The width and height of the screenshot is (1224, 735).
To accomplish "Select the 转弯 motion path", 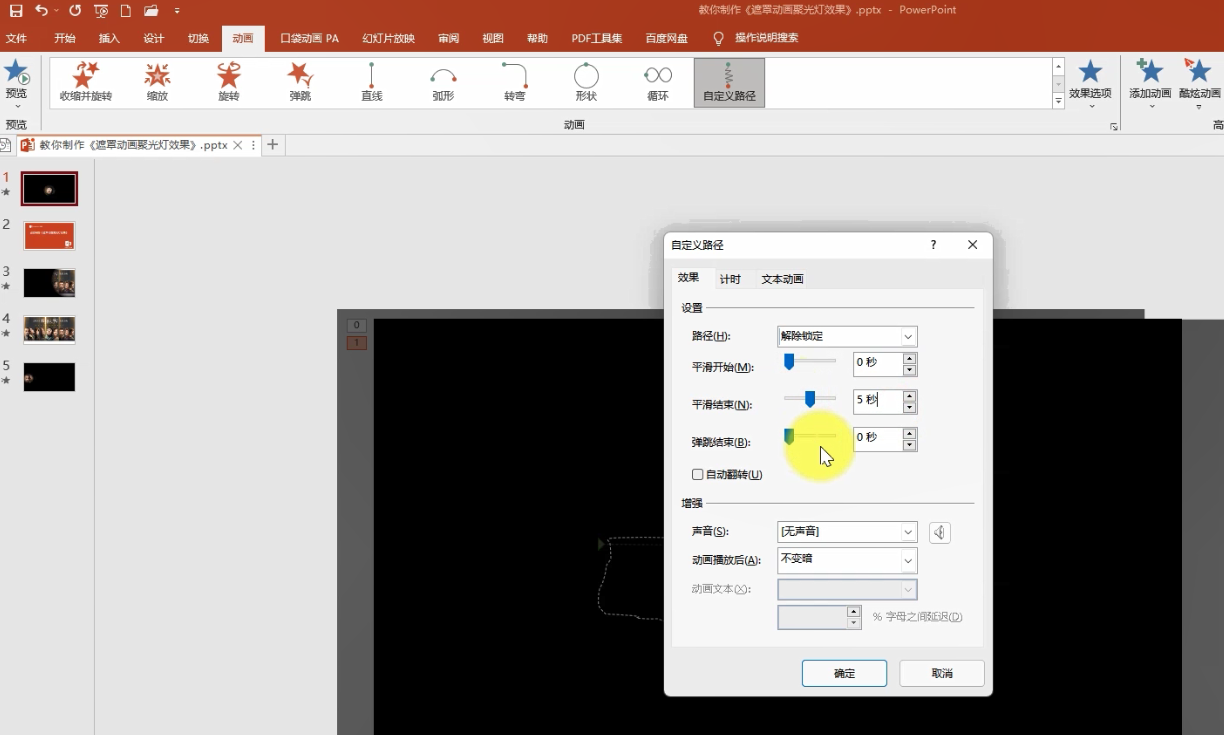I will click(x=515, y=81).
